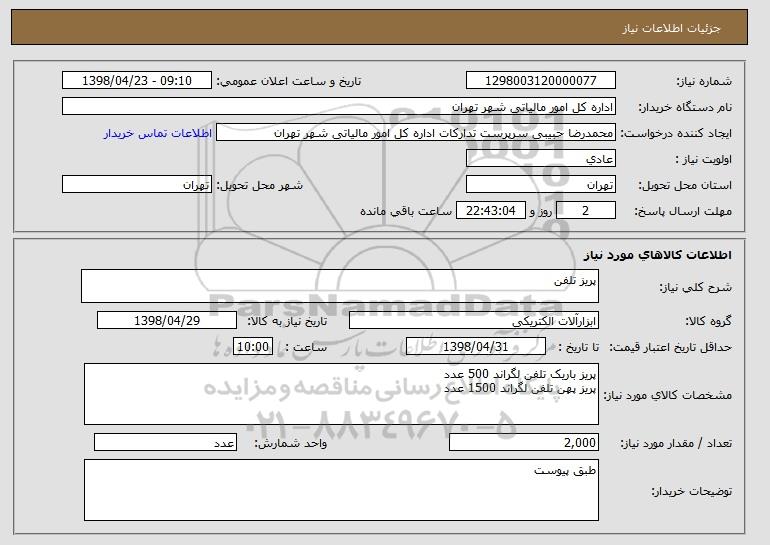770x545 pixels.
Task: Click the label گروه کالا
Action: [708, 321]
